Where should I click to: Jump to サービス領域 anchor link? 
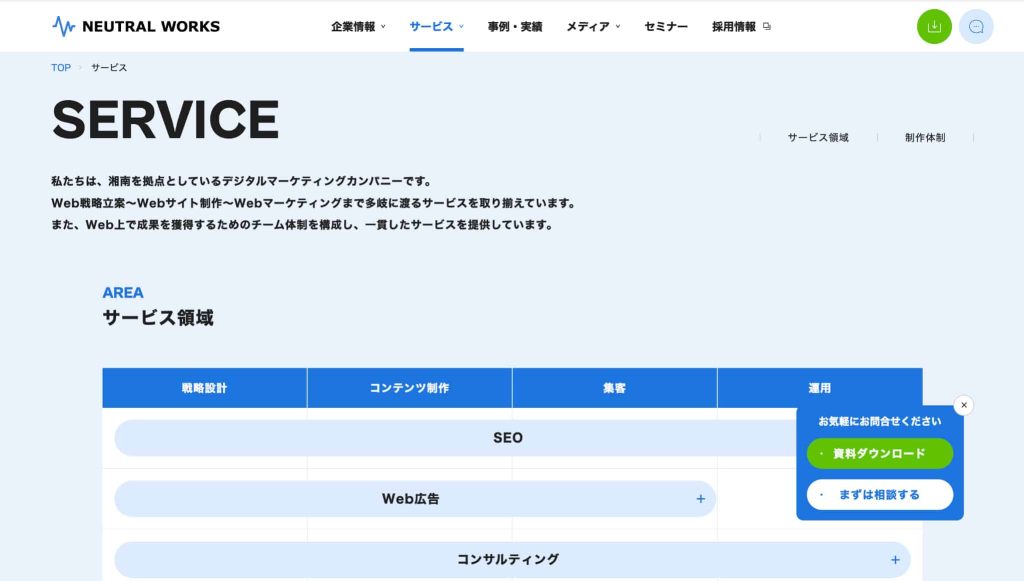tap(817, 138)
